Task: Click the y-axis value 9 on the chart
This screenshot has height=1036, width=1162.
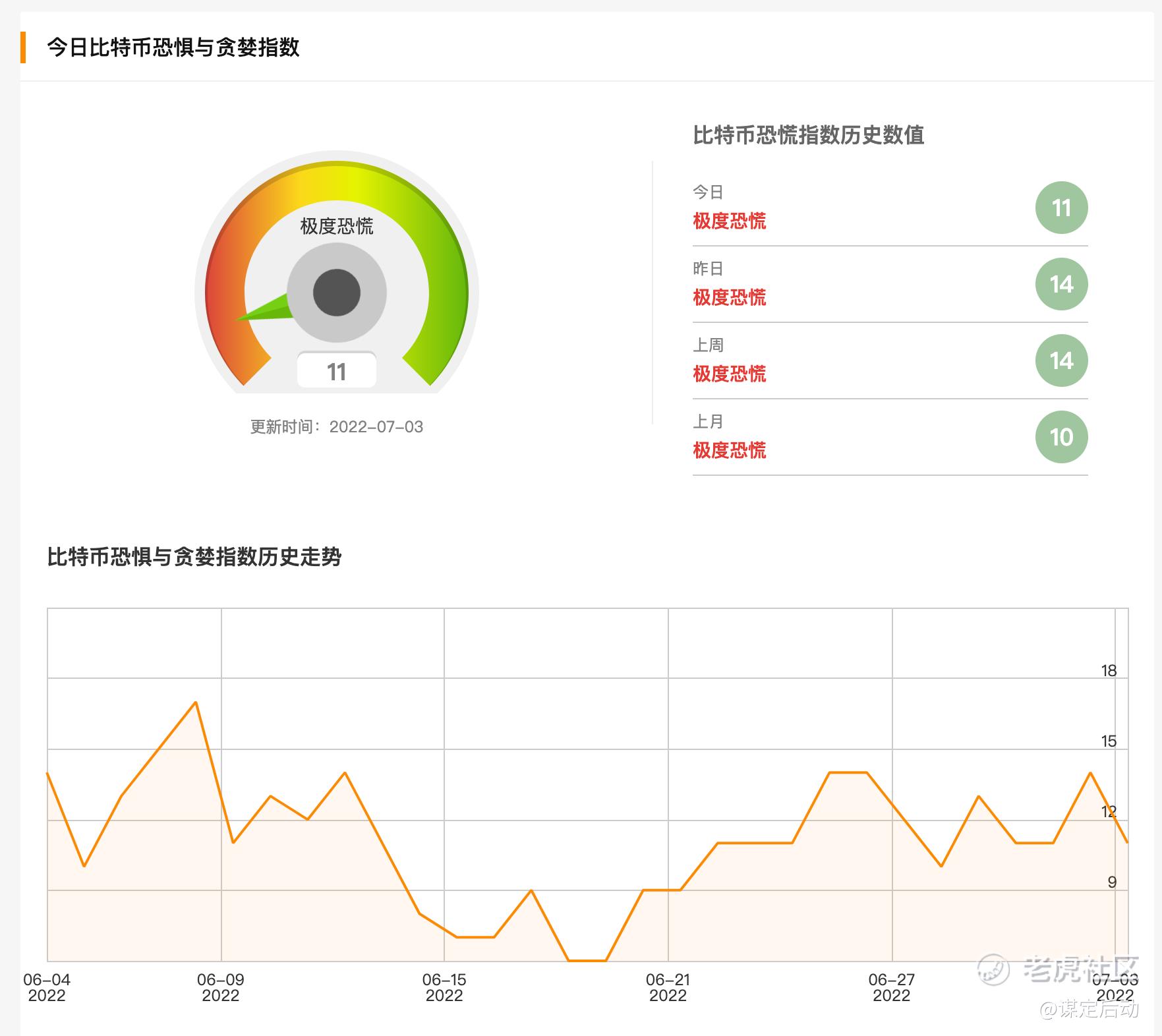Action: (x=1113, y=882)
